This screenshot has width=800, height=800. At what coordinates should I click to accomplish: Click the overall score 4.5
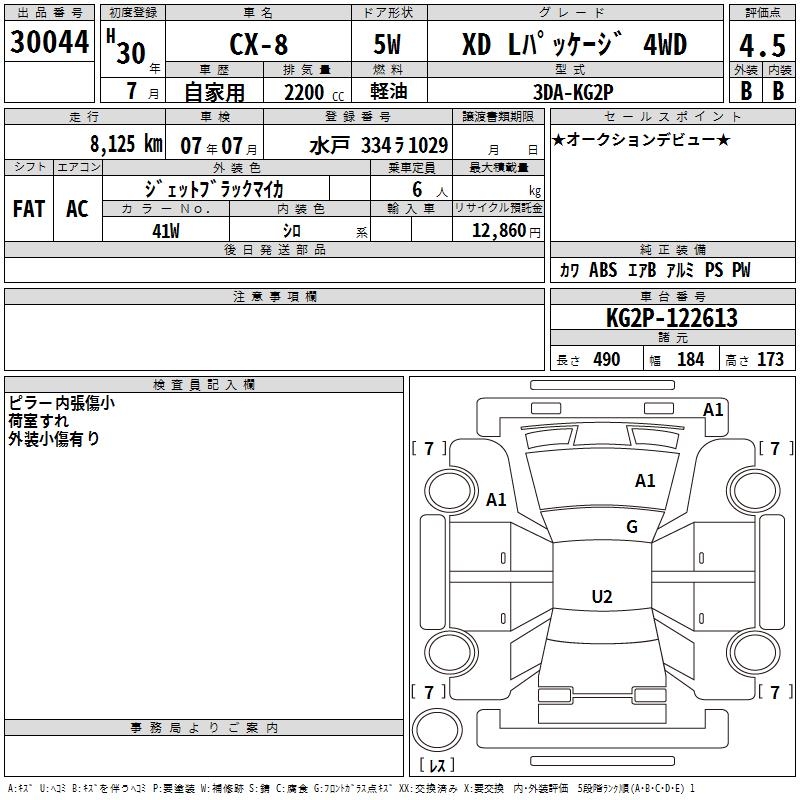[x=762, y=46]
